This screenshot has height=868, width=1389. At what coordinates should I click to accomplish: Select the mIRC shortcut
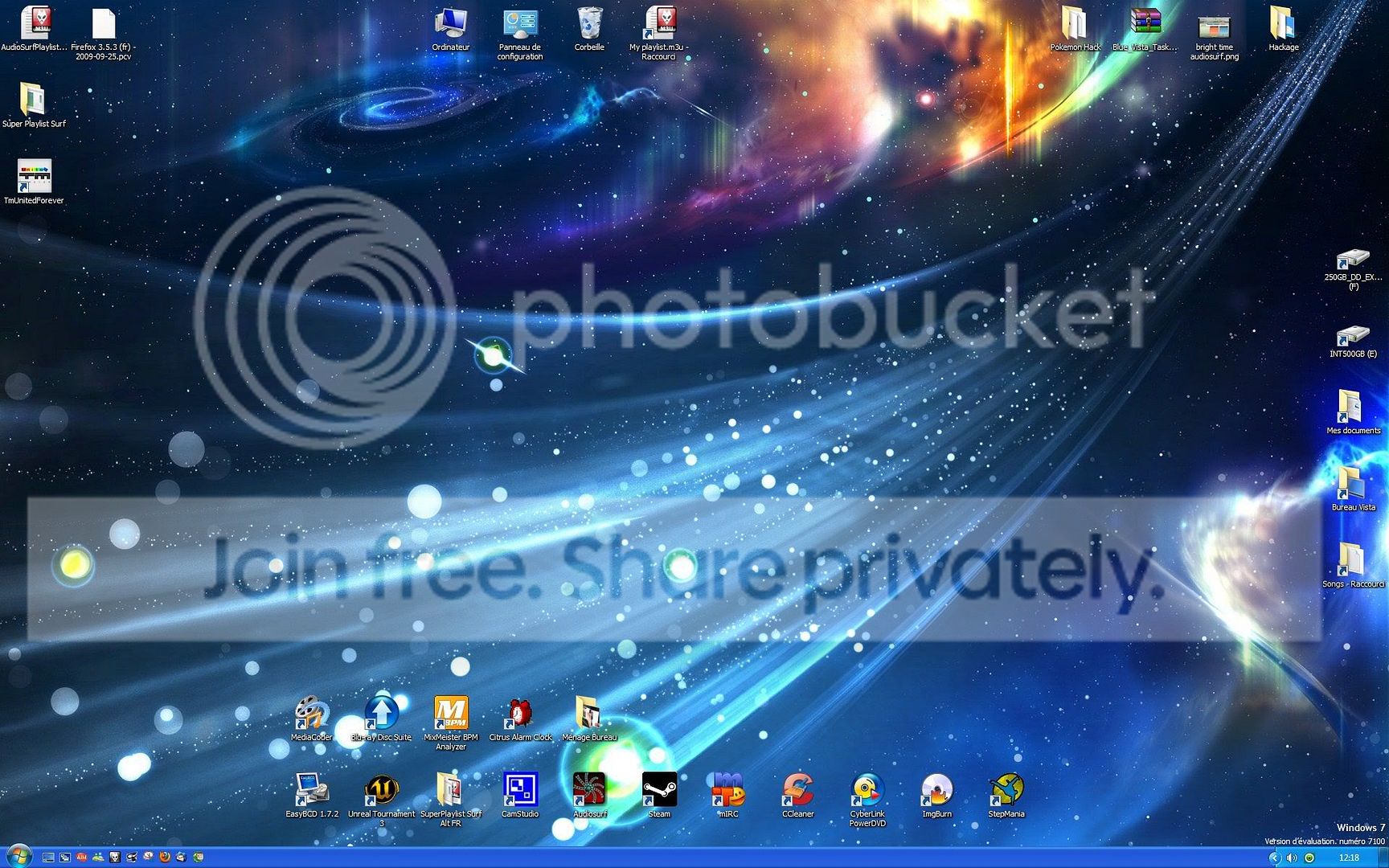(728, 796)
